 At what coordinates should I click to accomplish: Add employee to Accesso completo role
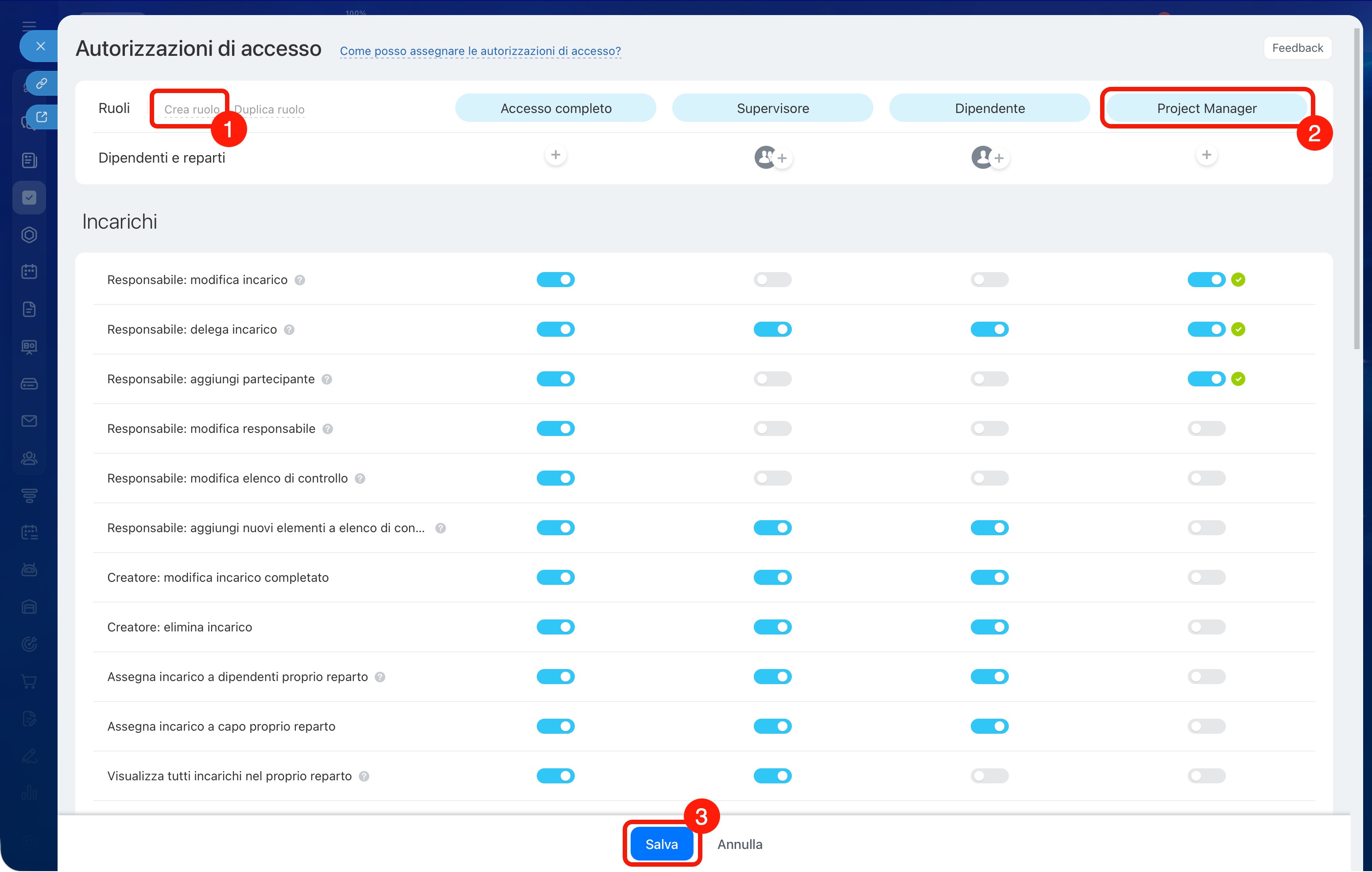[555, 155]
